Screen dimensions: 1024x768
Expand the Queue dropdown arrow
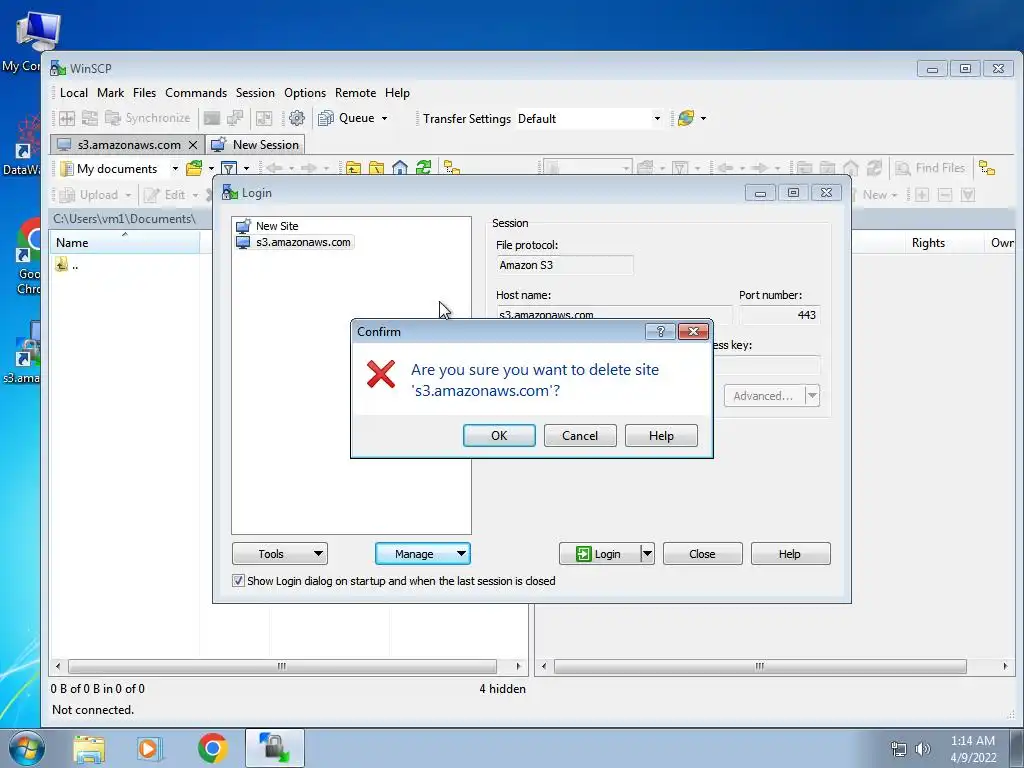(384, 118)
